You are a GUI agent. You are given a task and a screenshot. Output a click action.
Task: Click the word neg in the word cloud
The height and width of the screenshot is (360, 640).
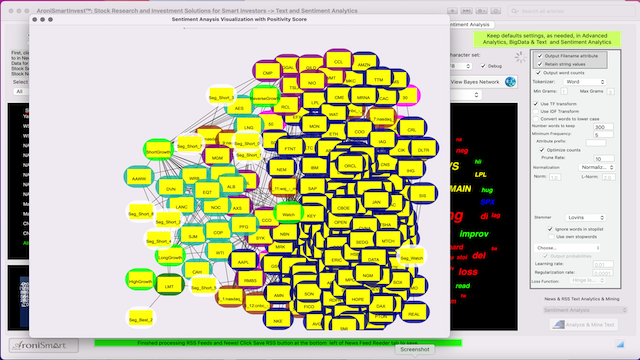(x=462, y=151)
